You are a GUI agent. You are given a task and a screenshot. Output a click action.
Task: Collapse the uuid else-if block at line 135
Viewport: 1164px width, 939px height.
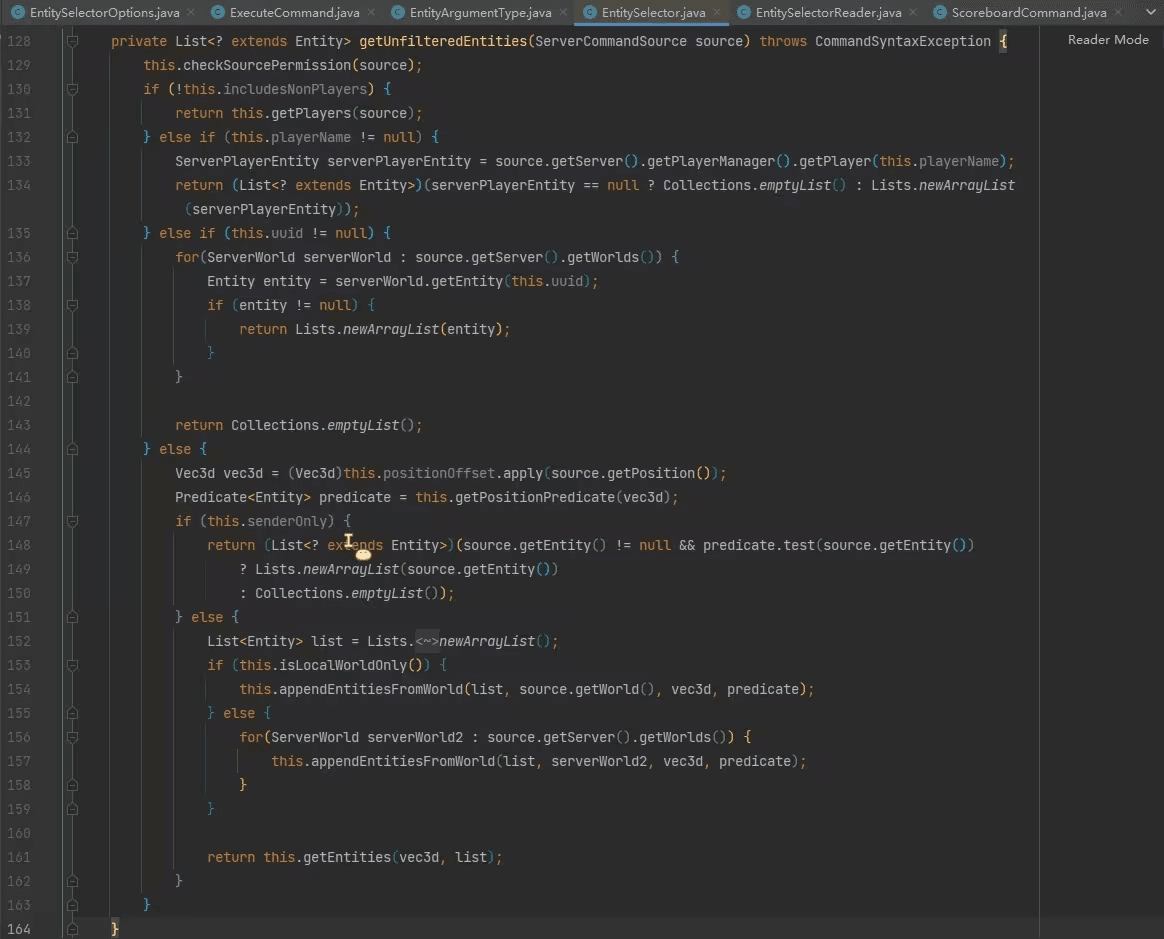click(72, 233)
